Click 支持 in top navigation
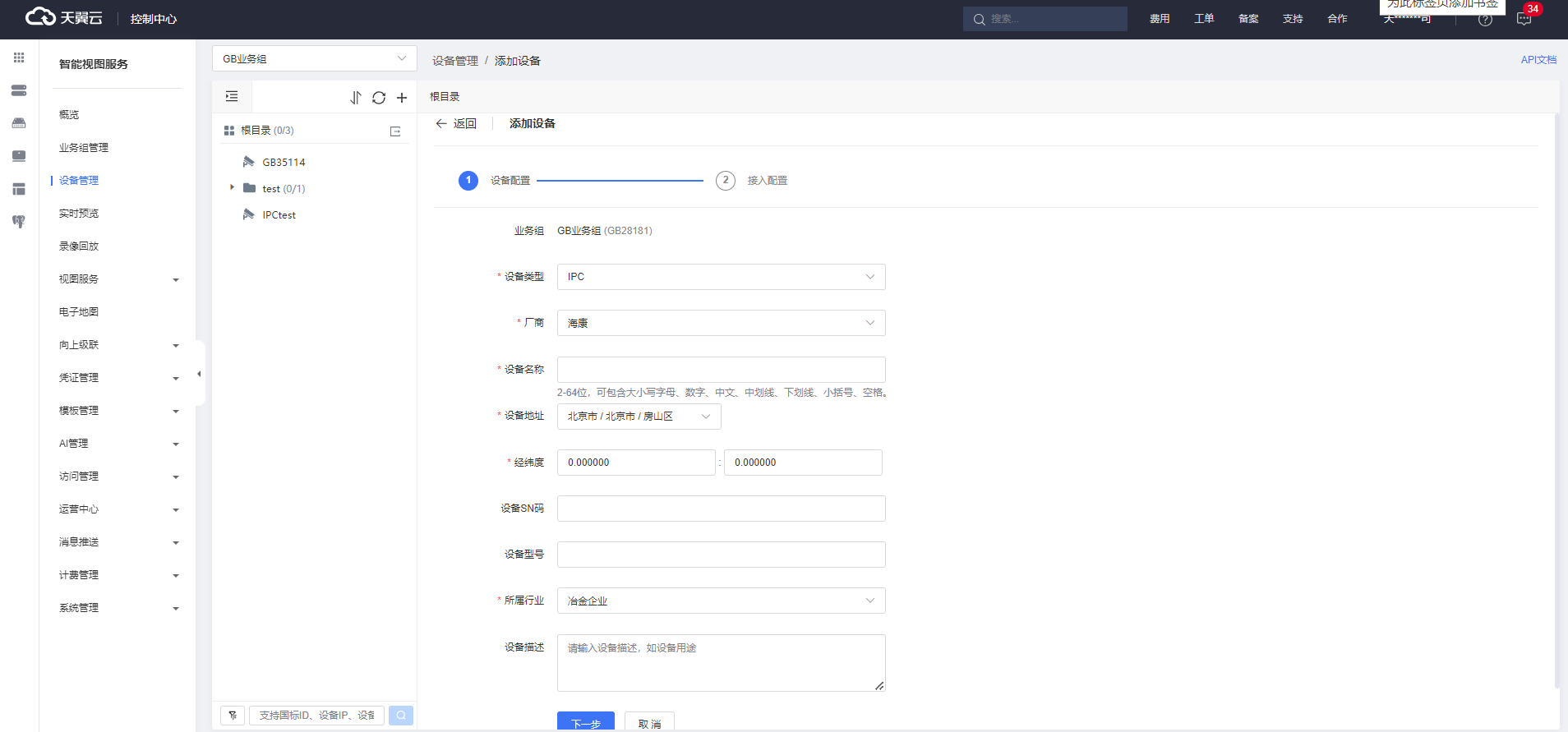 click(x=1293, y=19)
